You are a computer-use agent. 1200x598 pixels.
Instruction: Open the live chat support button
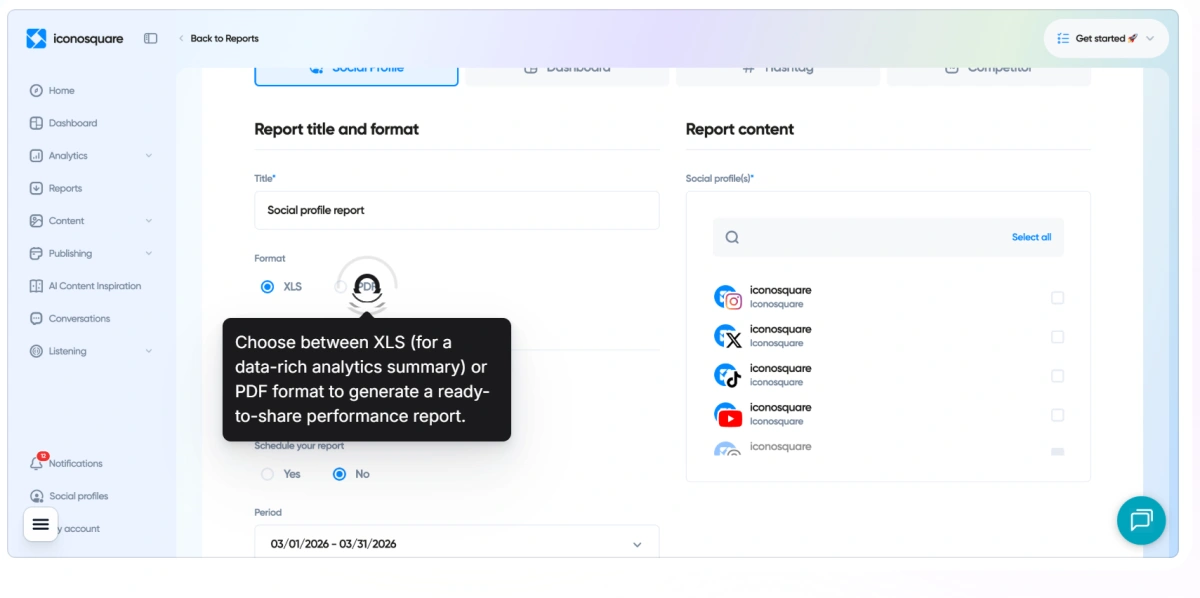point(1141,520)
